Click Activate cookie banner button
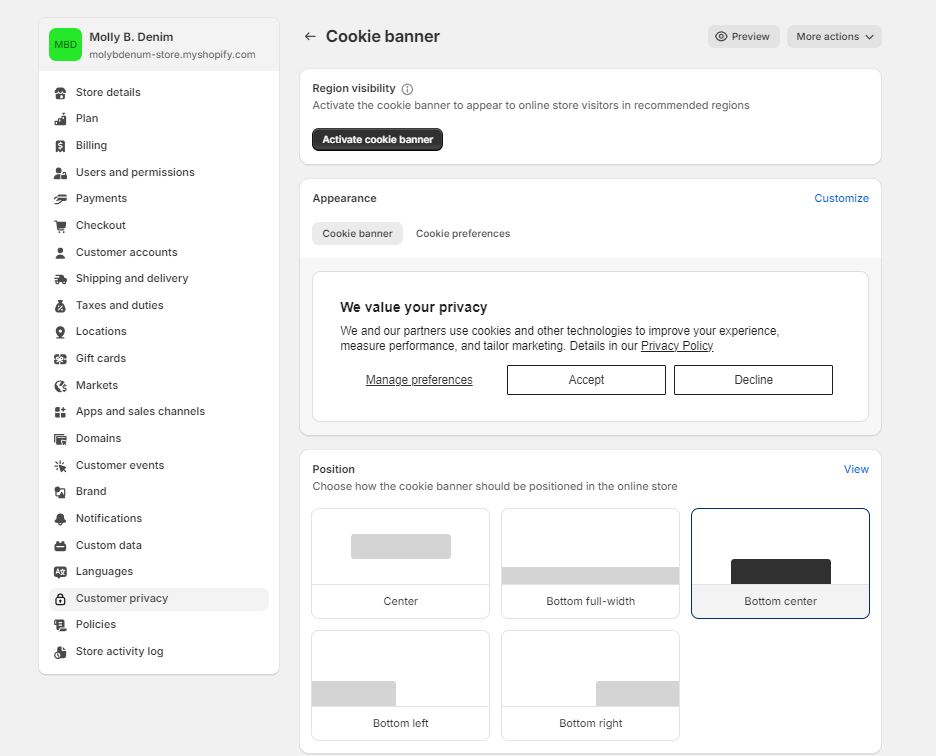This screenshot has height=756, width=936. pyautogui.click(x=377, y=139)
